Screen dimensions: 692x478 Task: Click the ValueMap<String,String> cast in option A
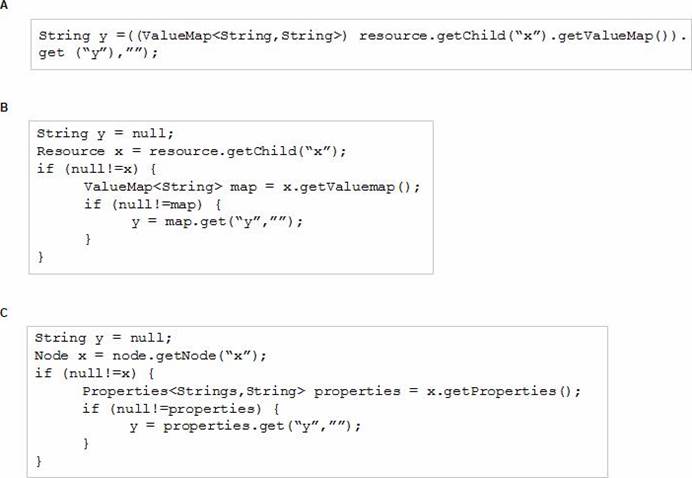[x=242, y=35]
